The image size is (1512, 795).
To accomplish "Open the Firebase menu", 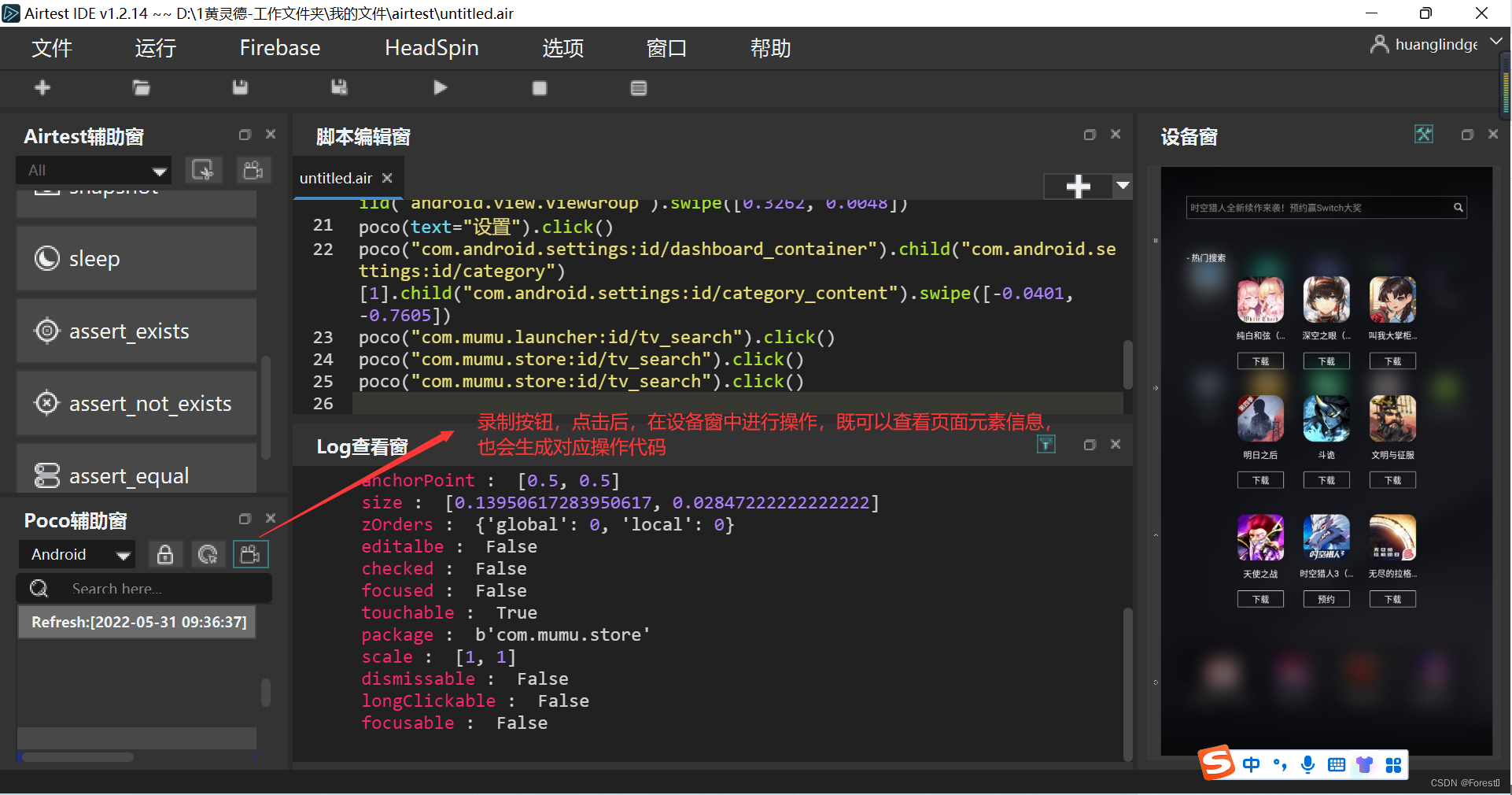I will pyautogui.click(x=280, y=48).
